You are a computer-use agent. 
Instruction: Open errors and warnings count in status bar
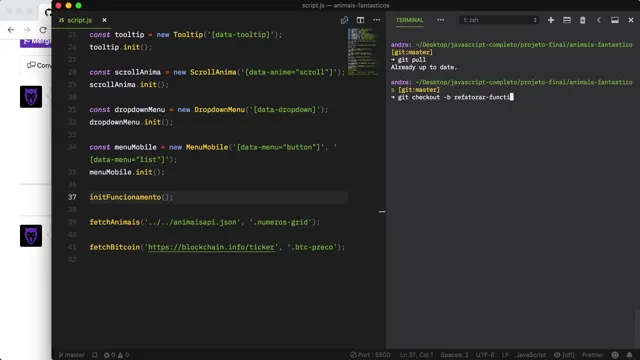[x=116, y=355]
